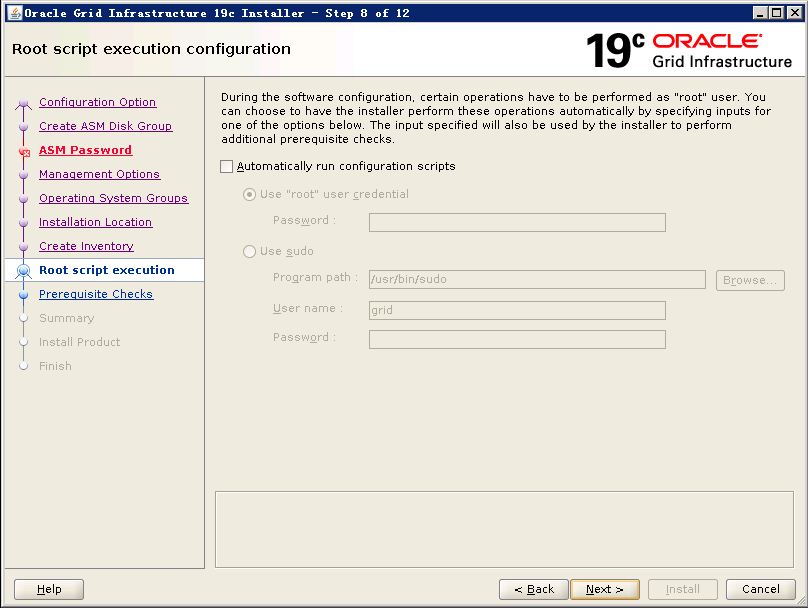Go to Configuration Option step
This screenshot has width=808, height=608.
point(97,102)
